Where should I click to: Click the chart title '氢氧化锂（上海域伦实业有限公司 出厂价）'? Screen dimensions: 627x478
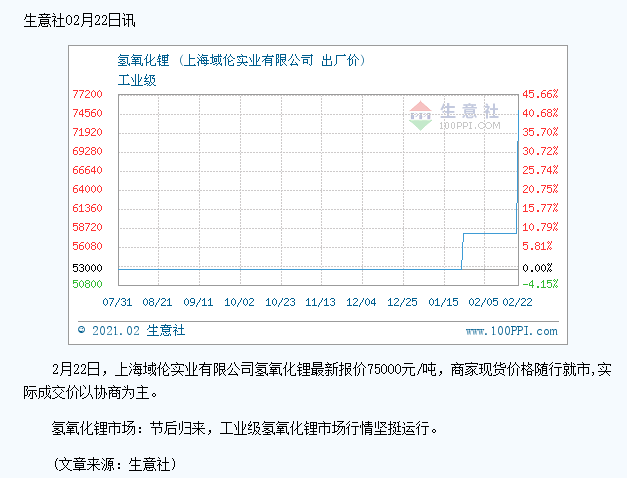tap(242, 60)
